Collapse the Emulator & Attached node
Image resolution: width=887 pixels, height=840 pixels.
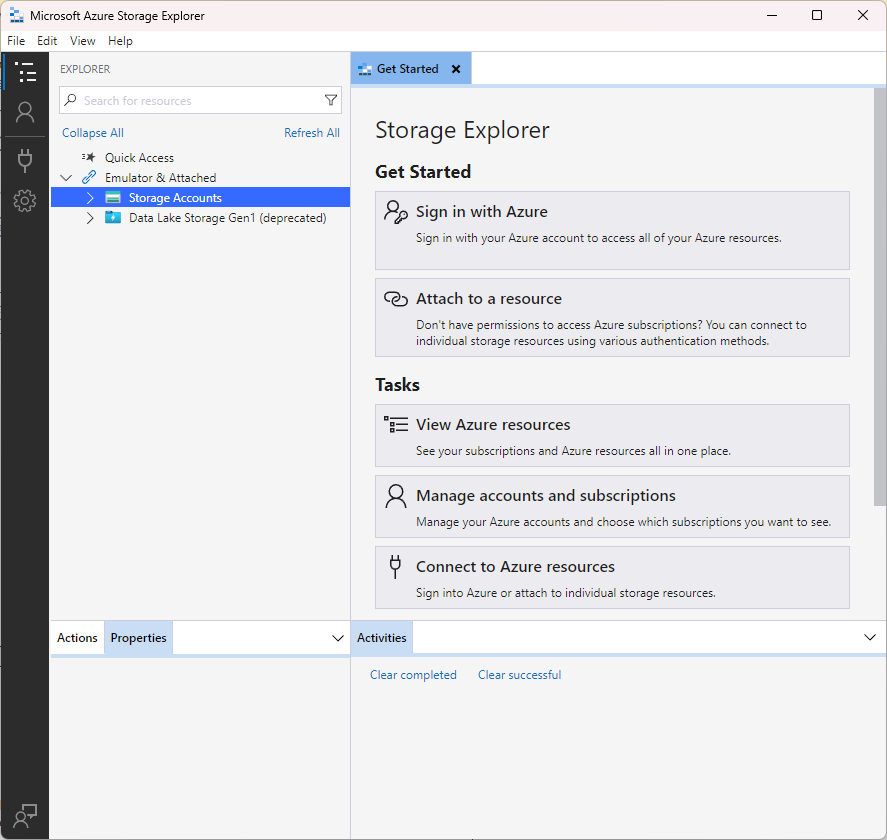click(66, 178)
